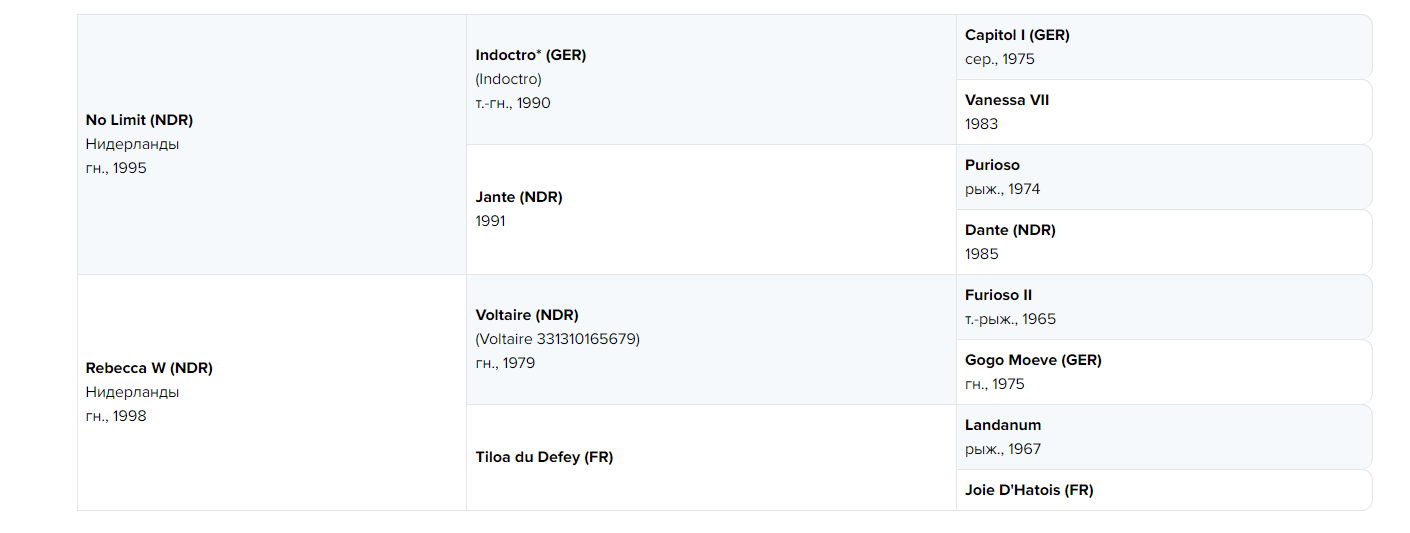Open the Rebecca W (NDR) horse entry

point(149,368)
